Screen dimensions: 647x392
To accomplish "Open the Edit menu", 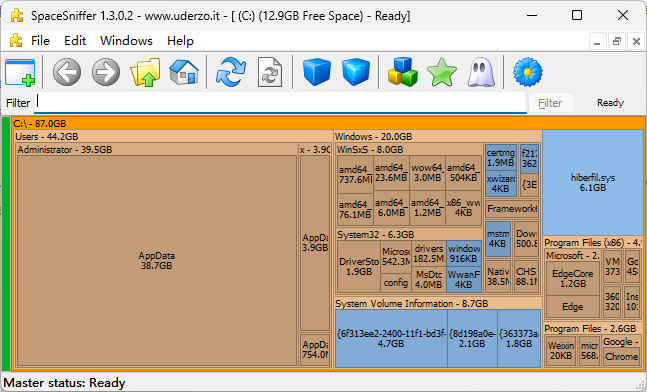I will click(75, 41).
